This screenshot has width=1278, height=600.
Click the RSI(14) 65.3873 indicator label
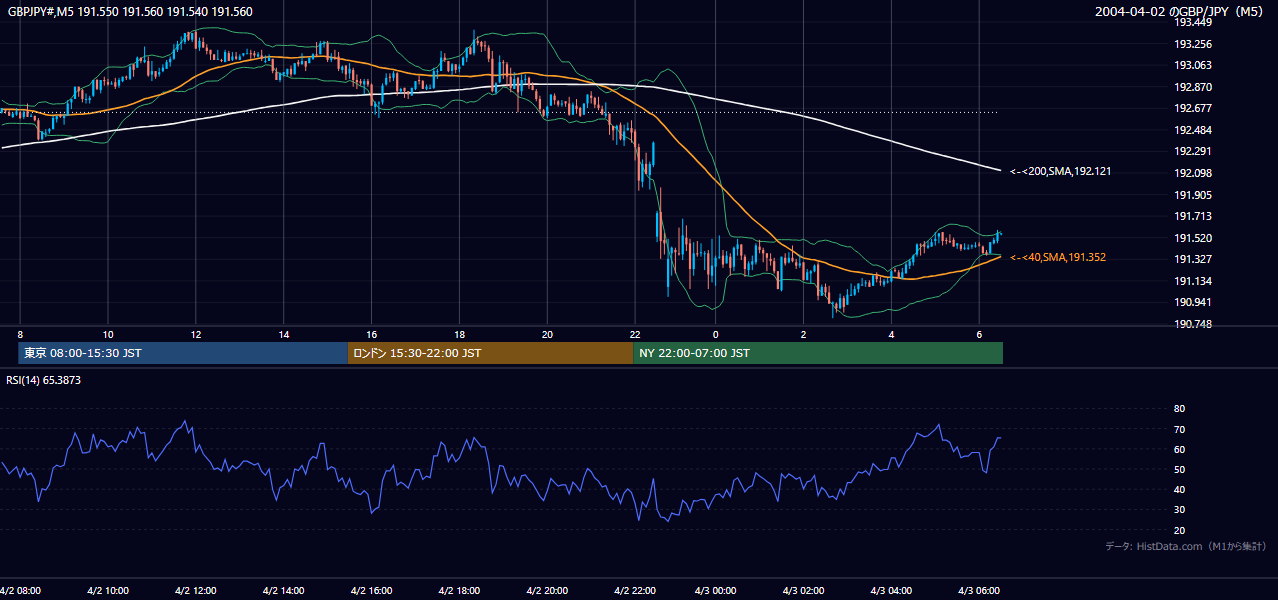[44, 380]
